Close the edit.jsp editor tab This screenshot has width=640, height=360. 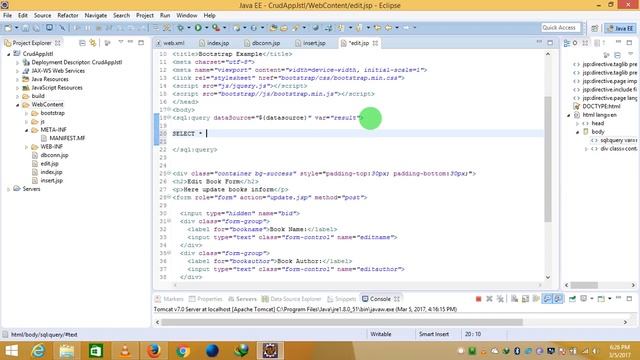coord(375,43)
